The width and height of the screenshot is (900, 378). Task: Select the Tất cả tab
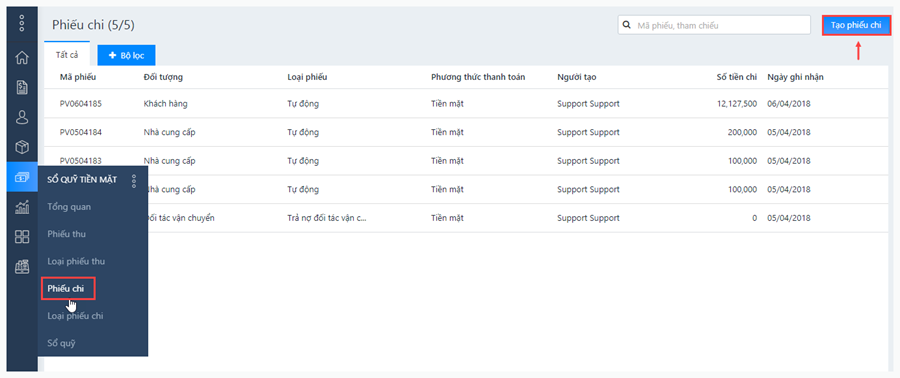[x=67, y=55]
